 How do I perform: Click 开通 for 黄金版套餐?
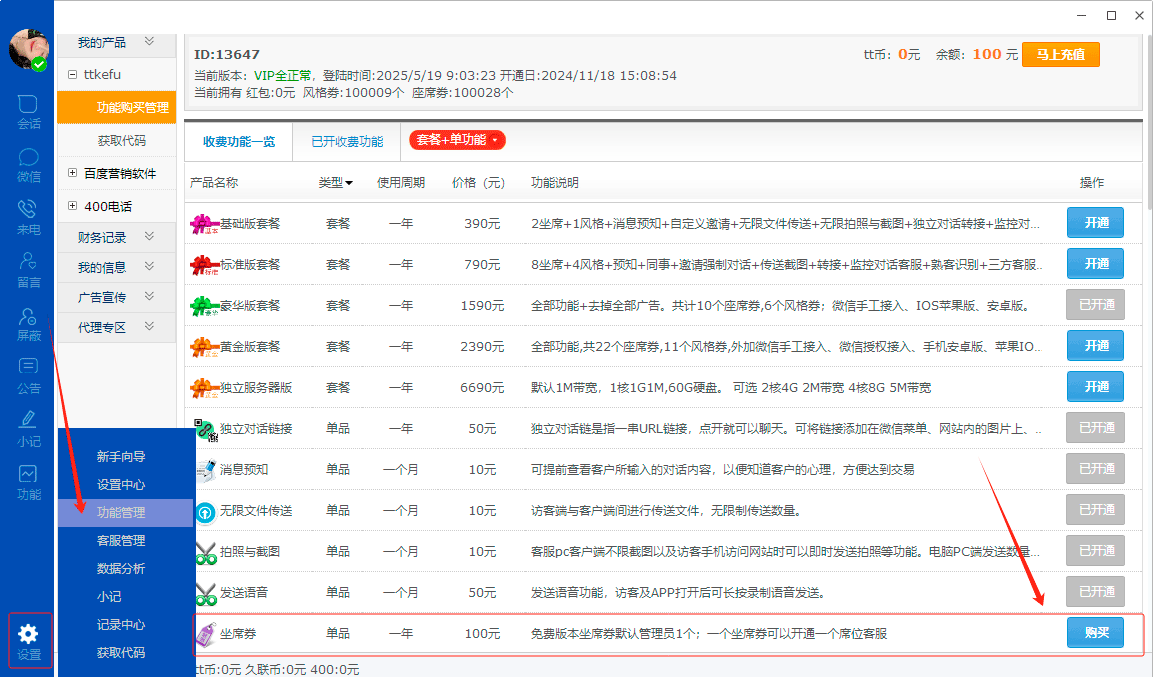pyautogui.click(x=1095, y=345)
